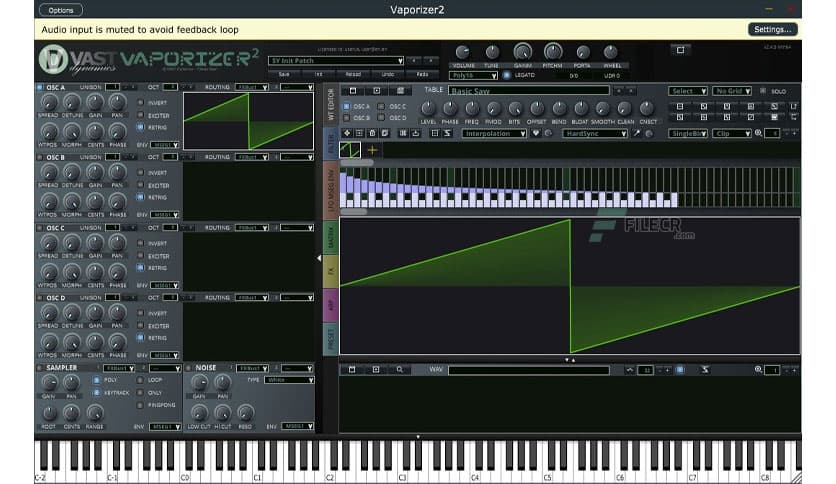Screen dimensions: 836x484
Task: Click the blue snap toggle in sample editor toolbar
Action: tap(680, 369)
